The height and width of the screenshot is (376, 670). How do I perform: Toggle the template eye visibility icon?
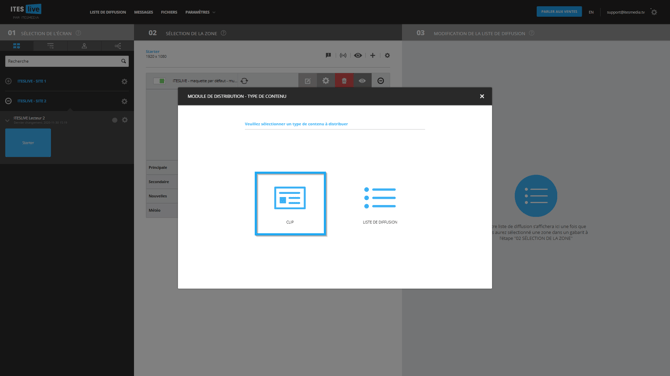point(362,81)
